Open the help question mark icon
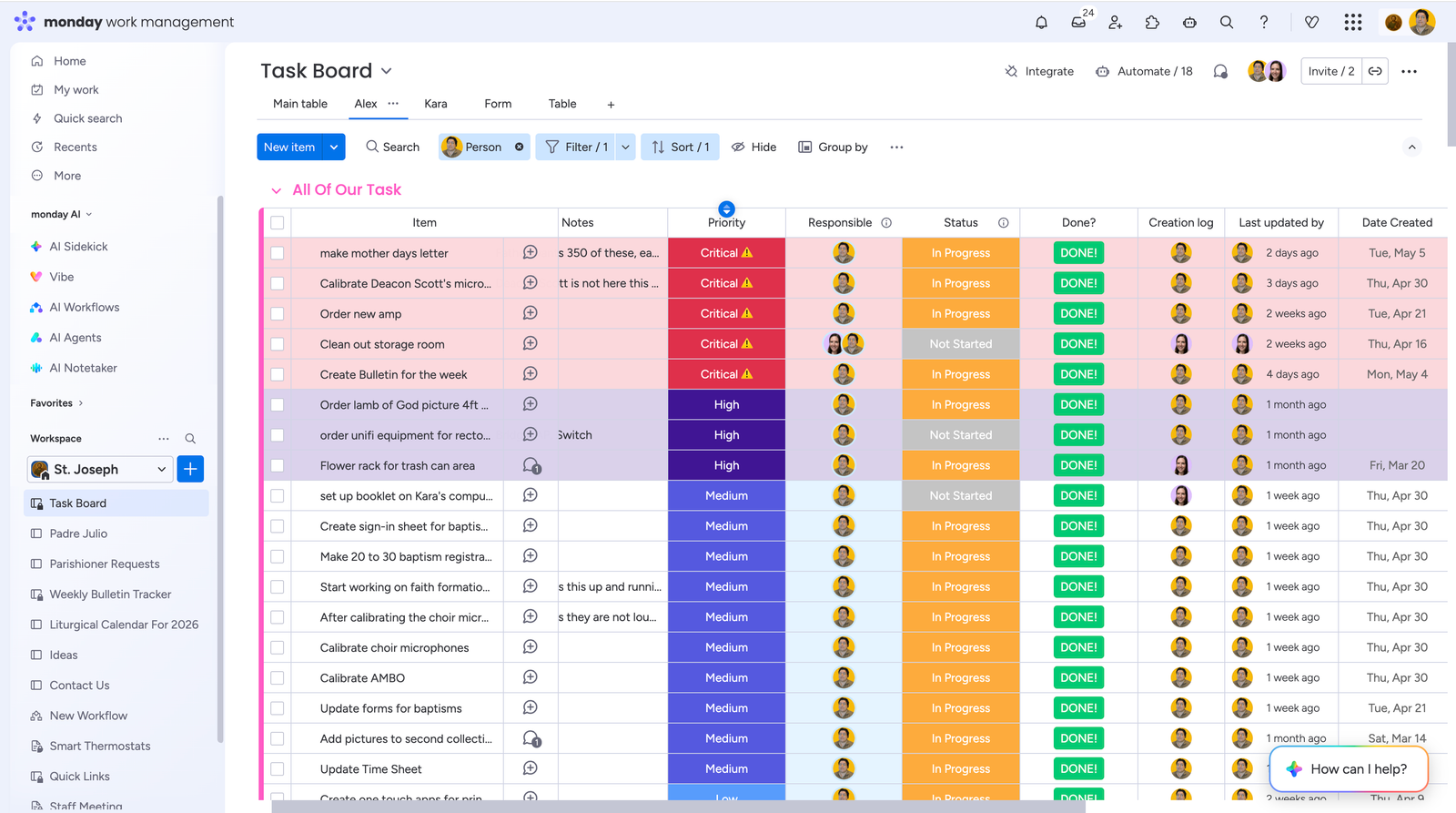Viewport: 1456px width, 813px height. [1264, 23]
